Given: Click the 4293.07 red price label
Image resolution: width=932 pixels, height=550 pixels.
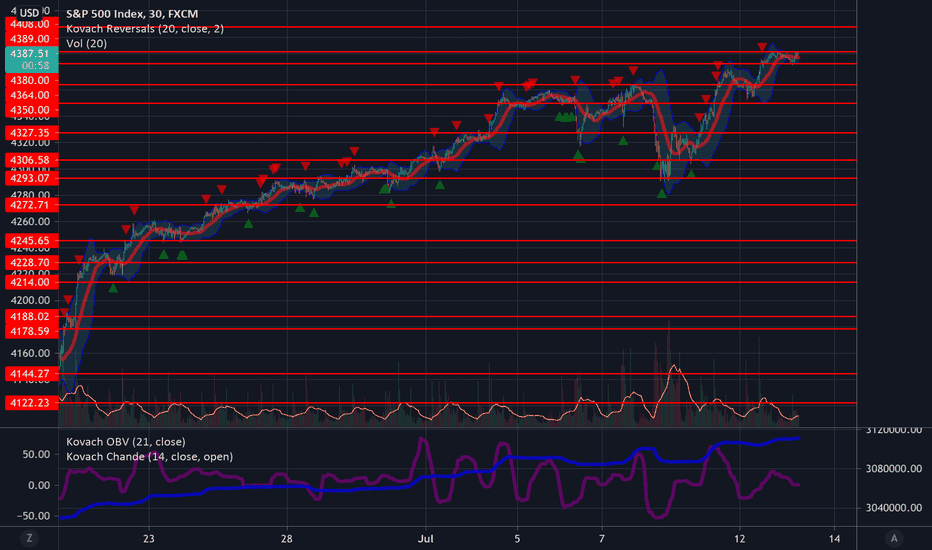Looking at the screenshot, I should coord(32,178).
